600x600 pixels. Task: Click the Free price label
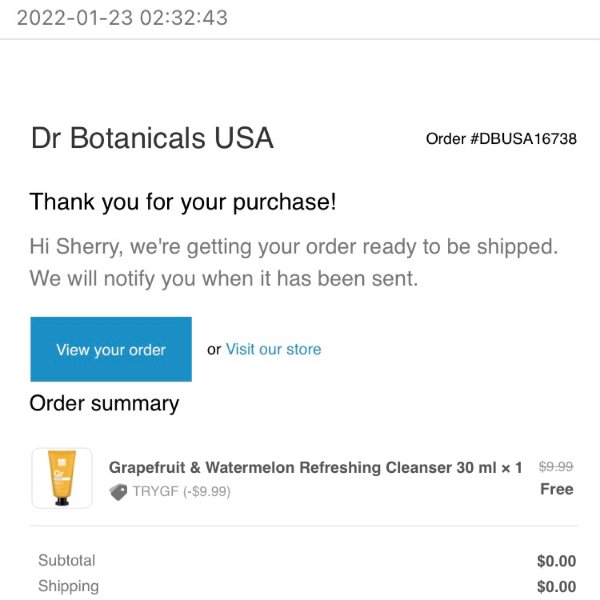[x=557, y=489]
